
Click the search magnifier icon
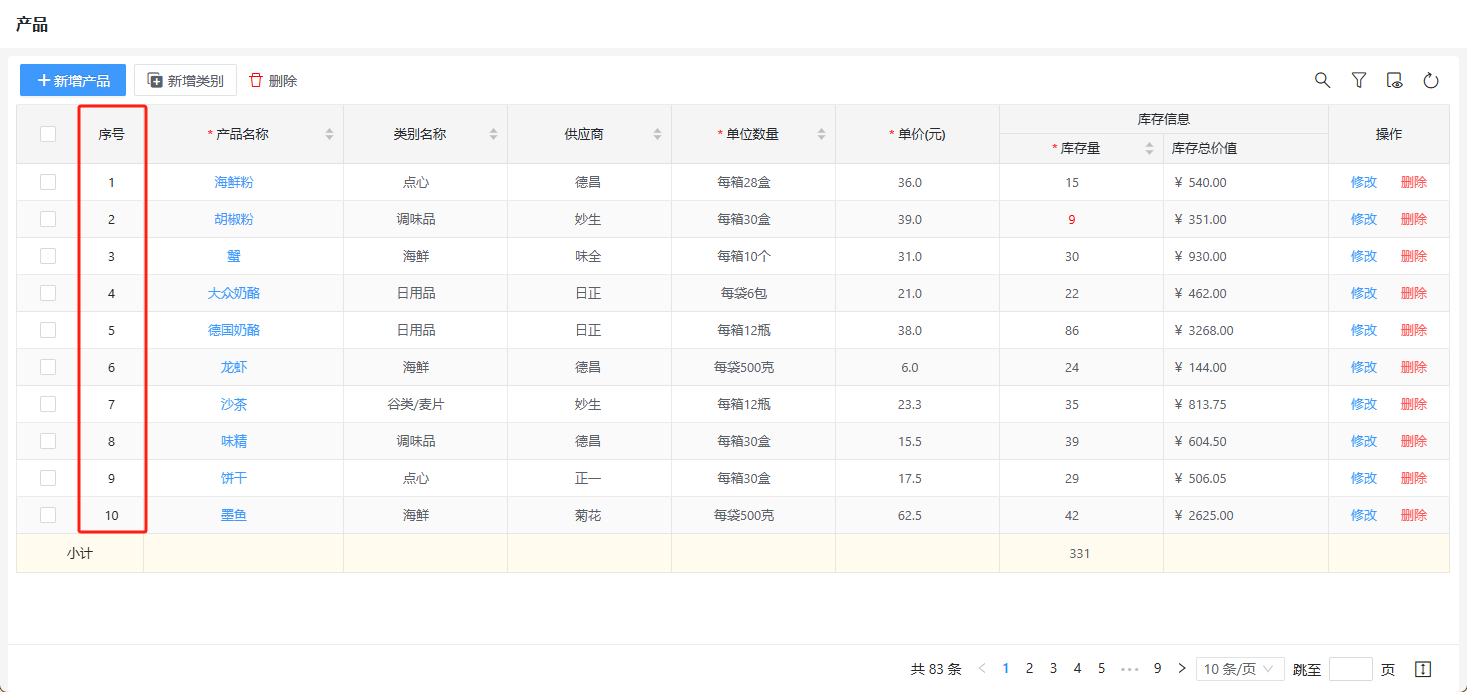tap(1322, 80)
